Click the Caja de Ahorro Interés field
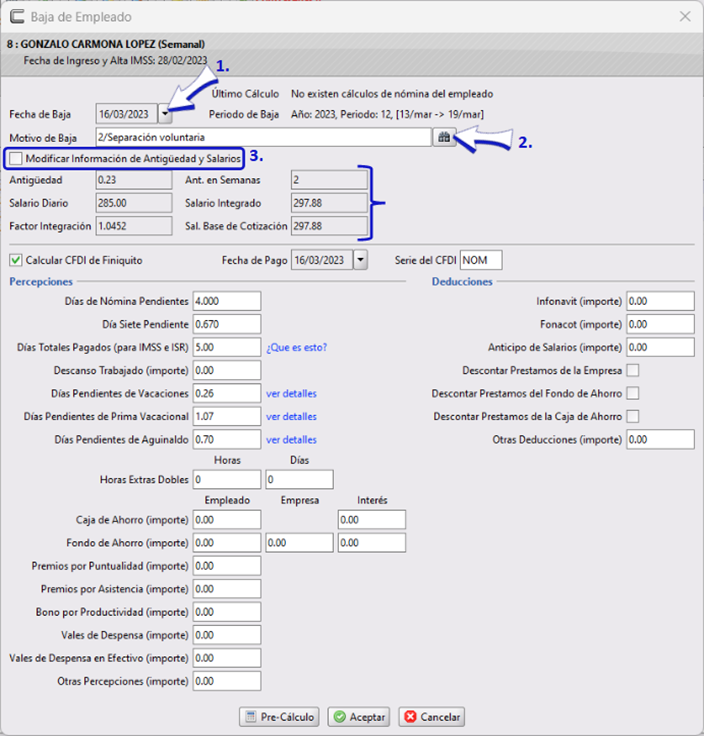Screen dimensions: 704x736 [372, 520]
